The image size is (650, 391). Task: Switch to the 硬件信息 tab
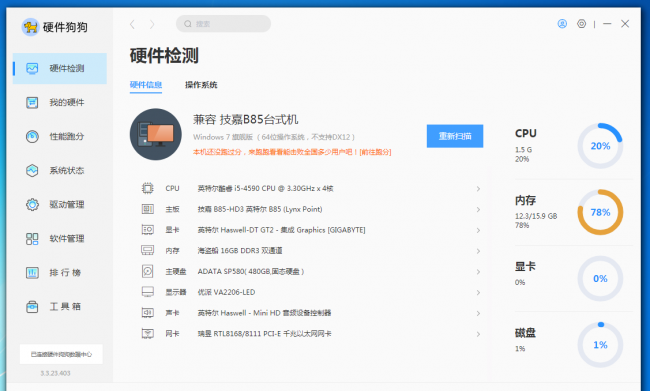[146, 85]
